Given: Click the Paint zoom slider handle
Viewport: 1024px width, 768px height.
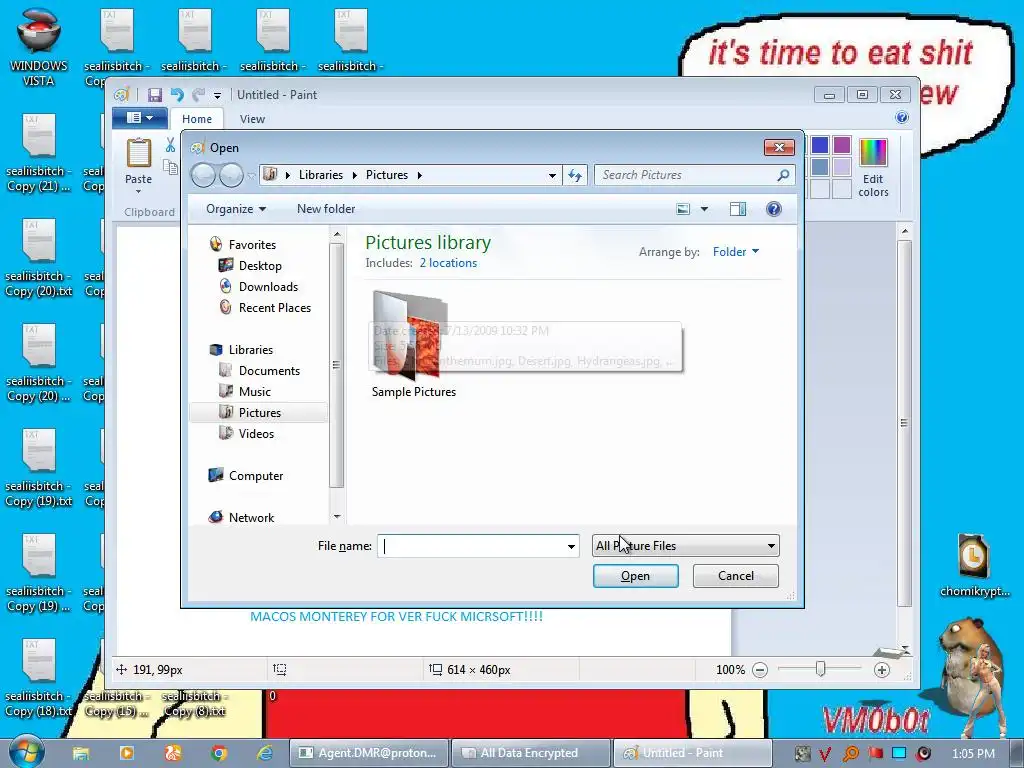Looking at the screenshot, I should [820, 669].
